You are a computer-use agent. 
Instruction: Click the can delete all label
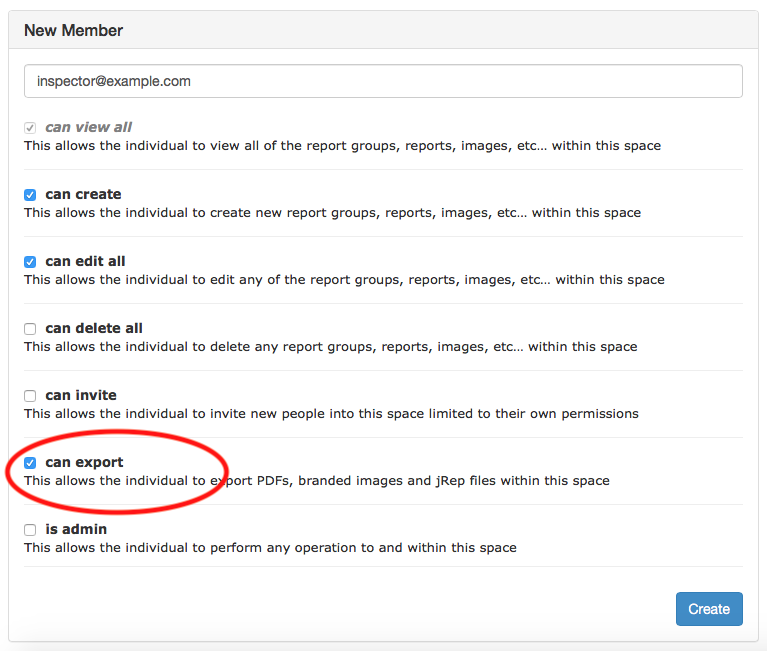[94, 328]
